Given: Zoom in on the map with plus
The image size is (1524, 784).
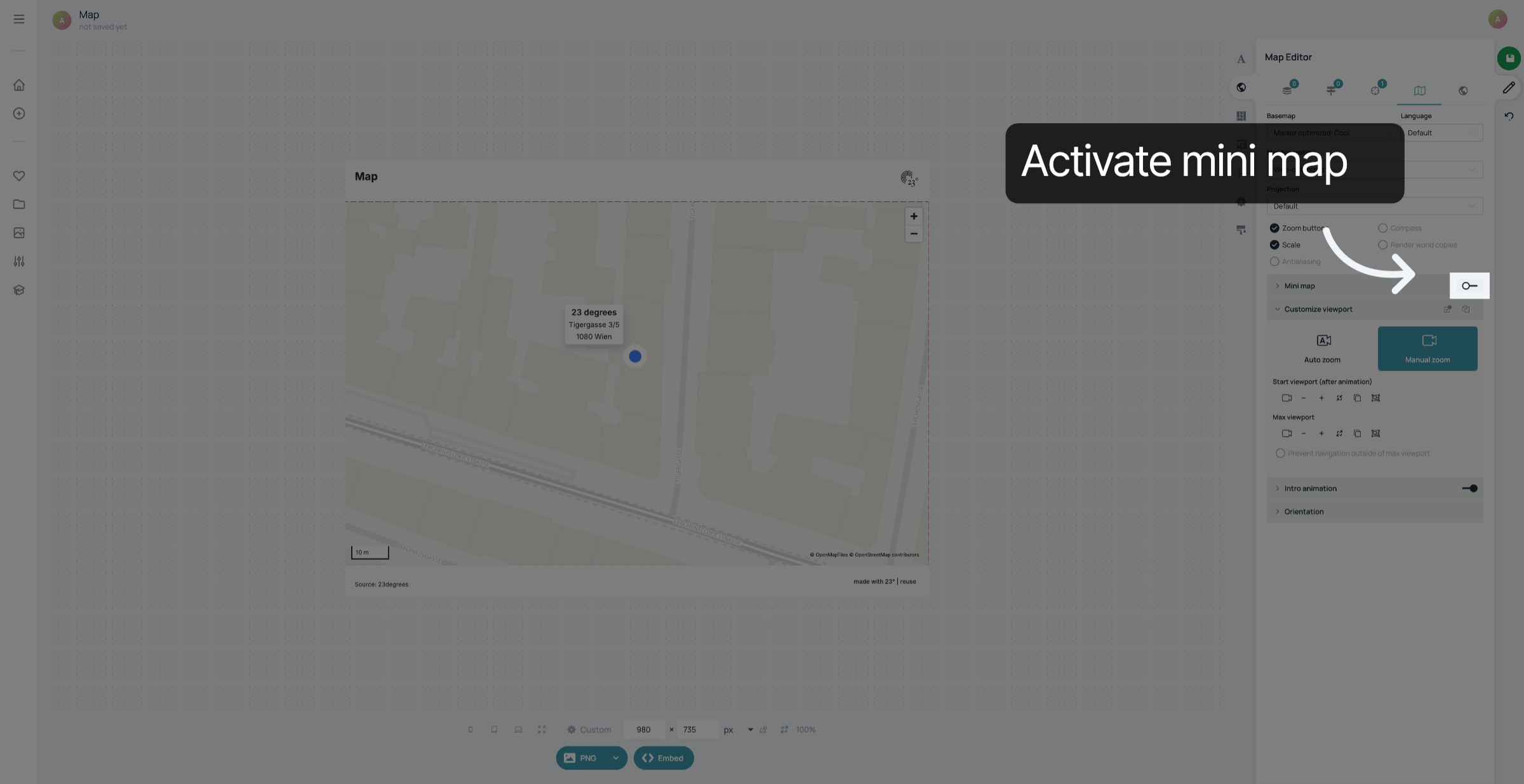Looking at the screenshot, I should [914, 216].
